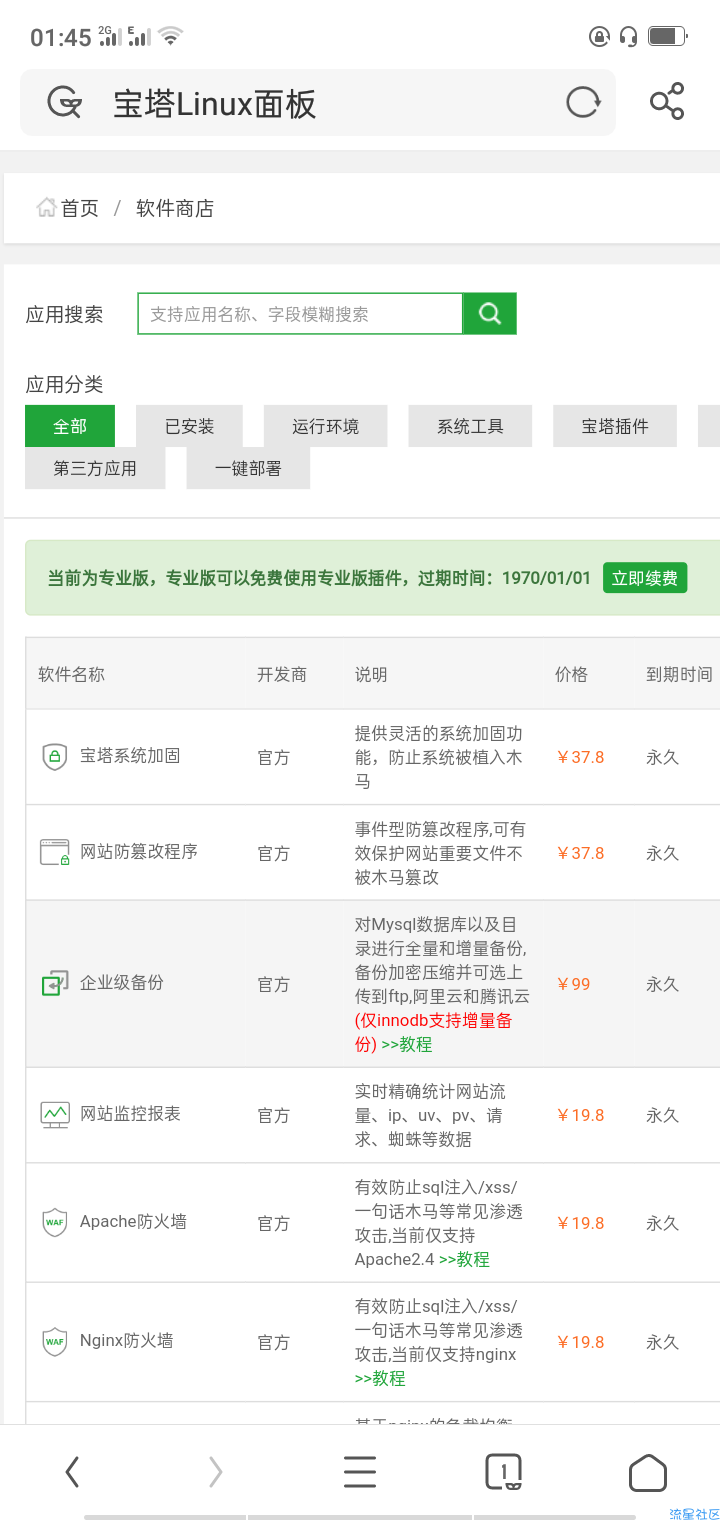Go back with browser back arrow
Image resolution: width=720 pixels, height=1520 pixels.
pos(72,1471)
